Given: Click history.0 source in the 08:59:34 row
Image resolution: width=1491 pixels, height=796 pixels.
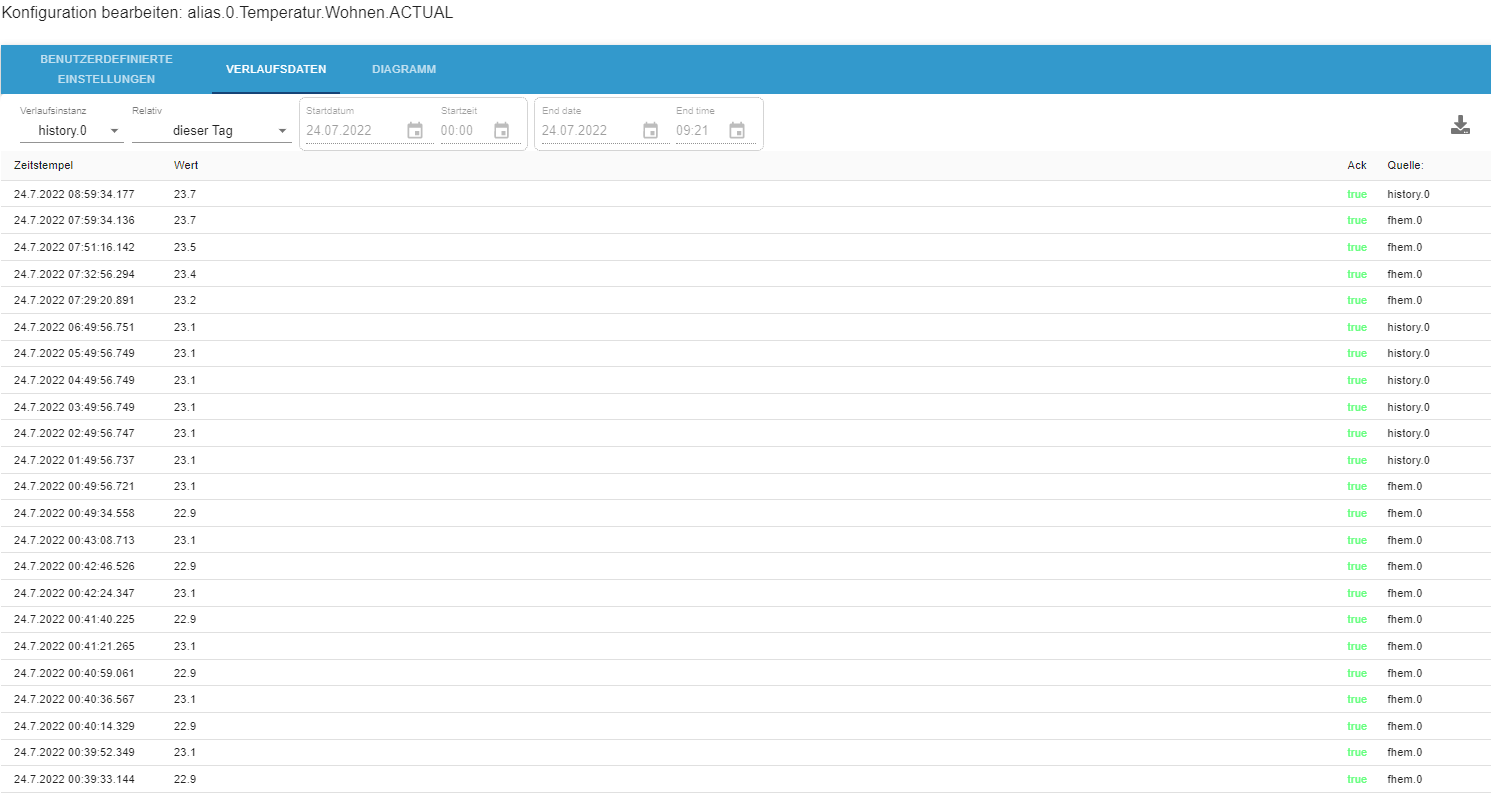Looking at the screenshot, I should (x=1408, y=194).
